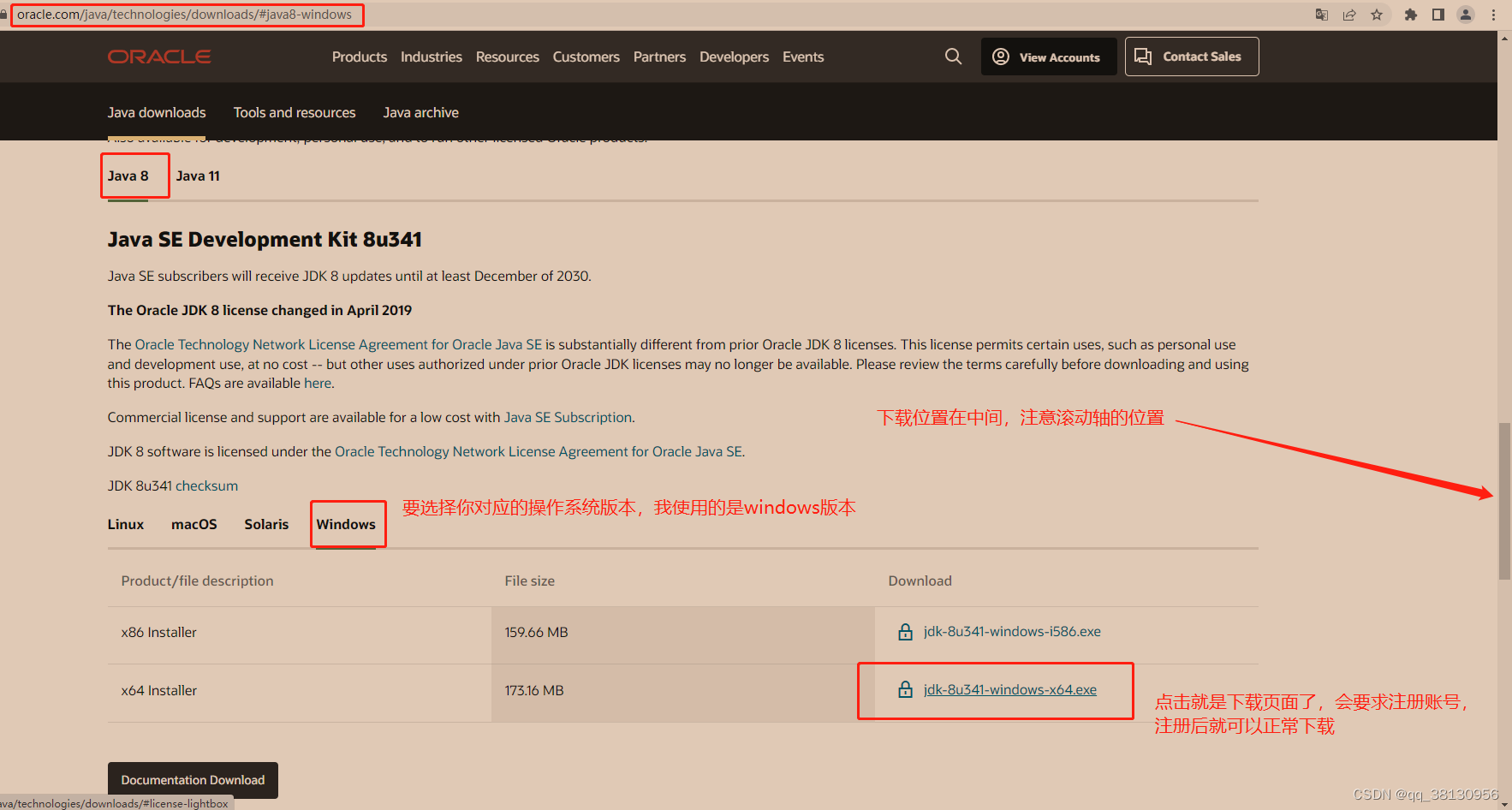Switch to the Java 11 tab
Screen dimensions: 1512x810
[198, 176]
